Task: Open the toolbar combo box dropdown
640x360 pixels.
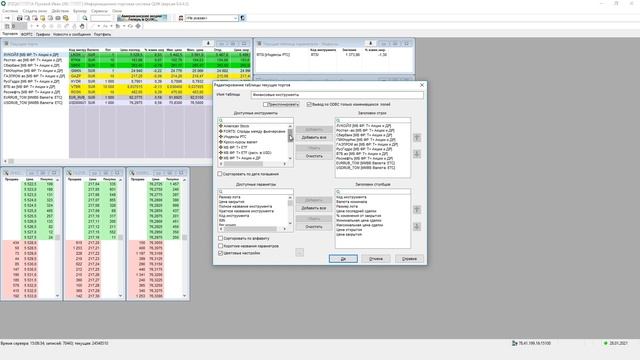Action: point(236,18)
